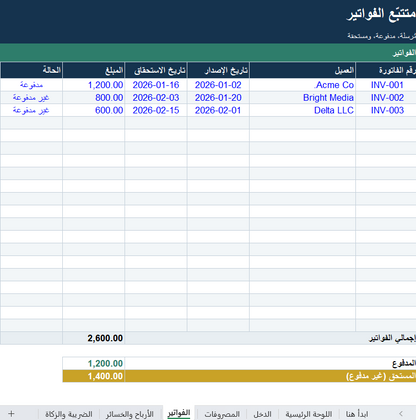
Task: Open the ابدأ هنا sheet tab
Action: point(357,414)
